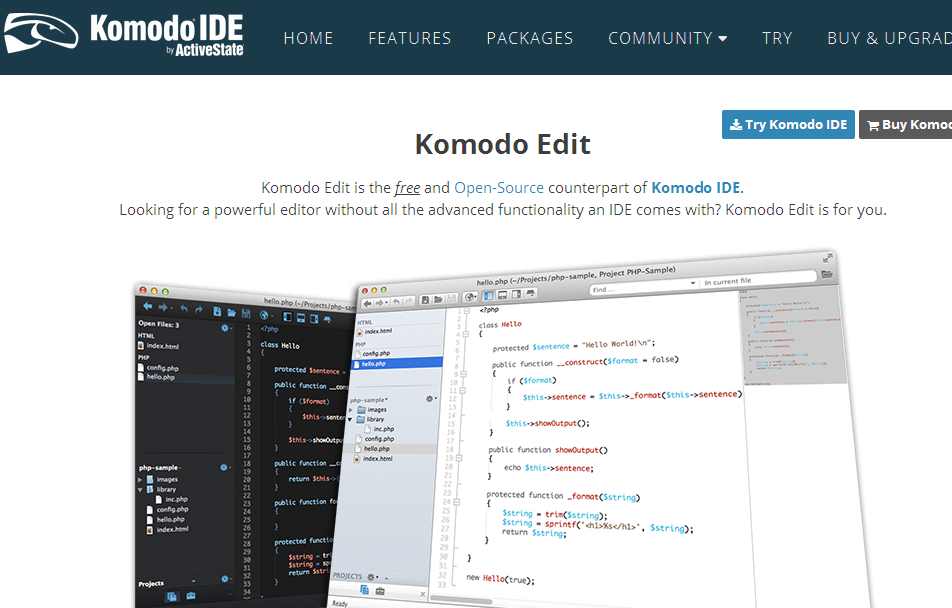This screenshot has height=608, width=952.
Task: Select the highlighted hello.php in light window
Action: (x=398, y=363)
